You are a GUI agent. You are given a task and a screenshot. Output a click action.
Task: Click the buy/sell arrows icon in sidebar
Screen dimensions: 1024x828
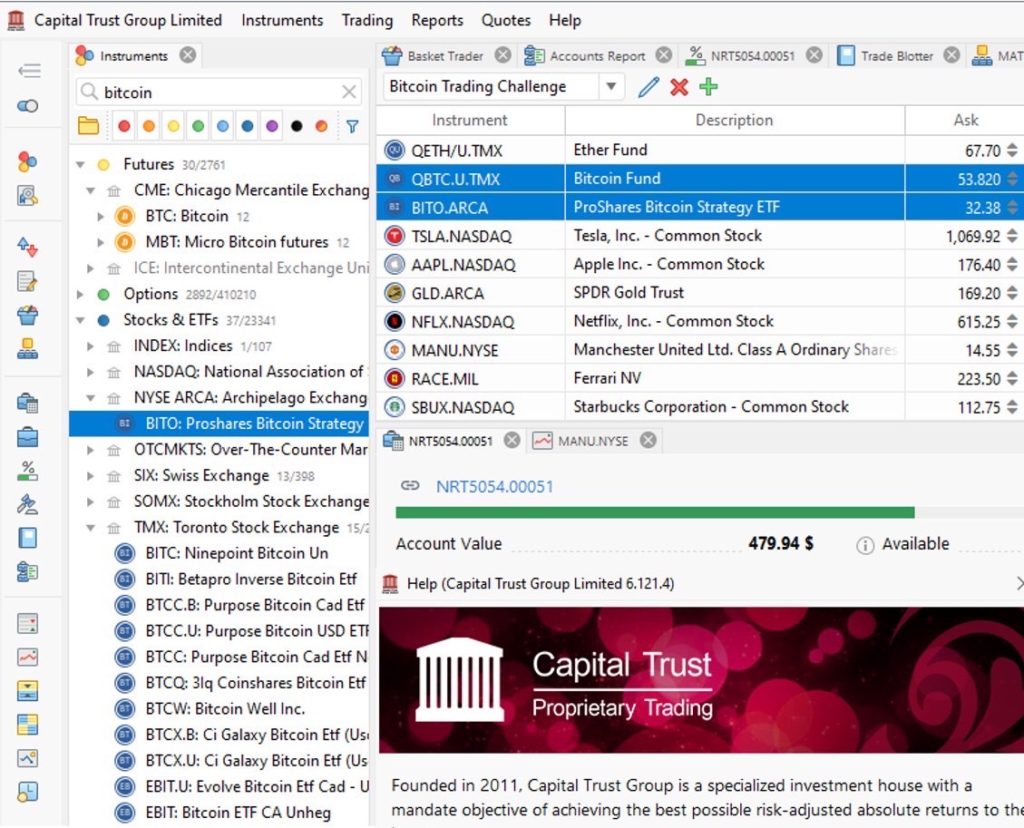pyautogui.click(x=28, y=246)
